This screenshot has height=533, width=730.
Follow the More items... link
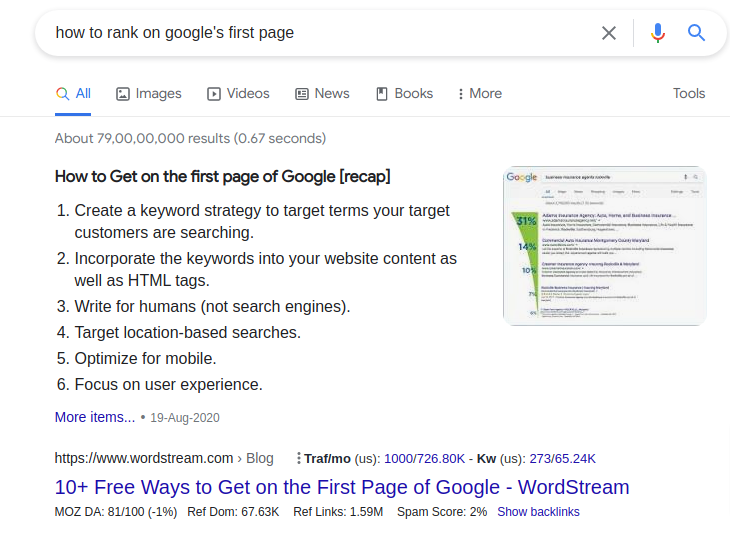point(95,417)
